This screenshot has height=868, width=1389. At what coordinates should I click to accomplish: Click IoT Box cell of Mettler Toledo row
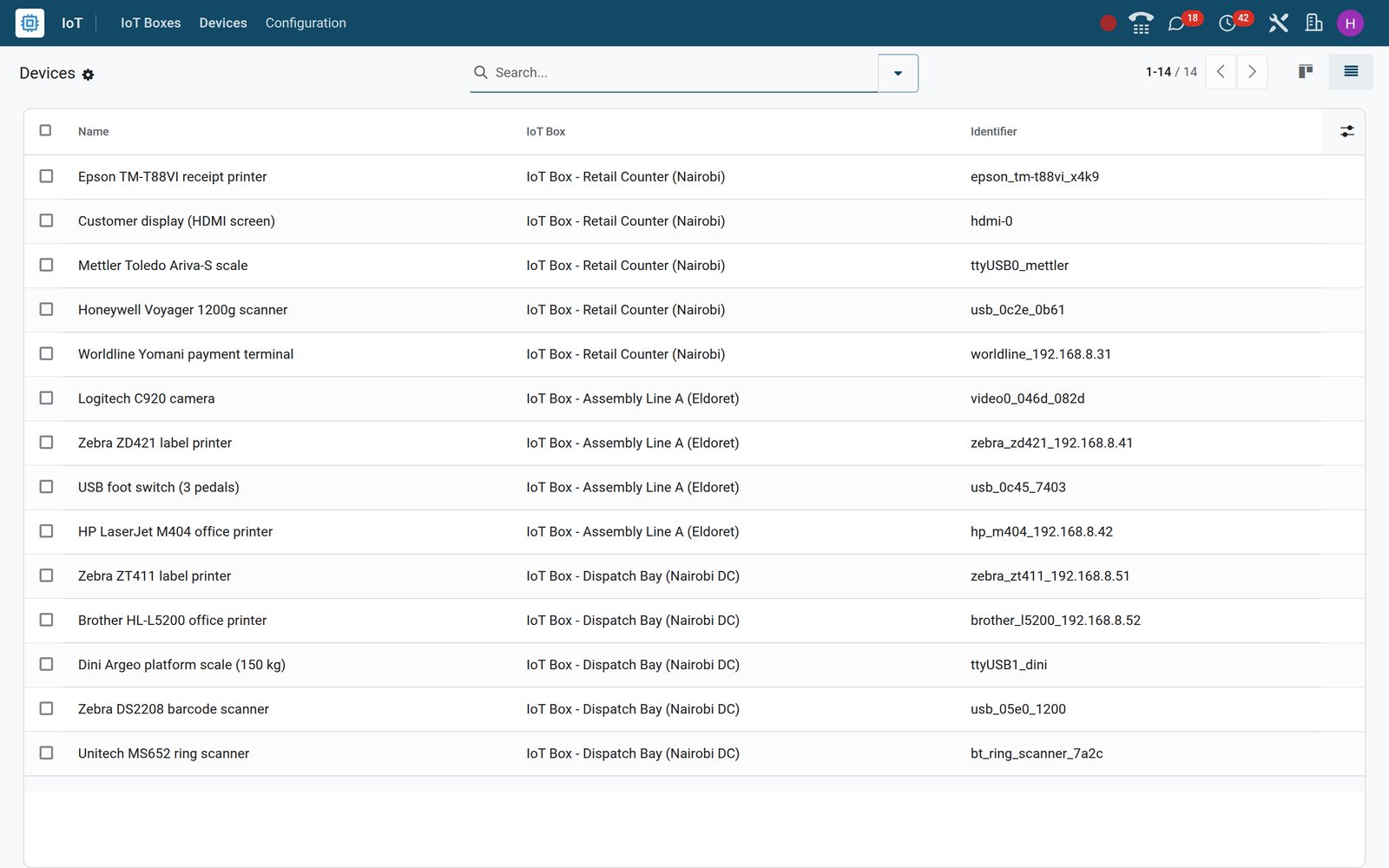point(625,266)
